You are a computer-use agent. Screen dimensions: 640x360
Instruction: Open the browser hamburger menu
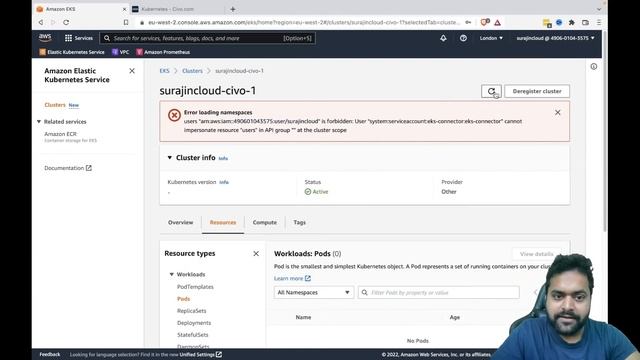click(599, 22)
